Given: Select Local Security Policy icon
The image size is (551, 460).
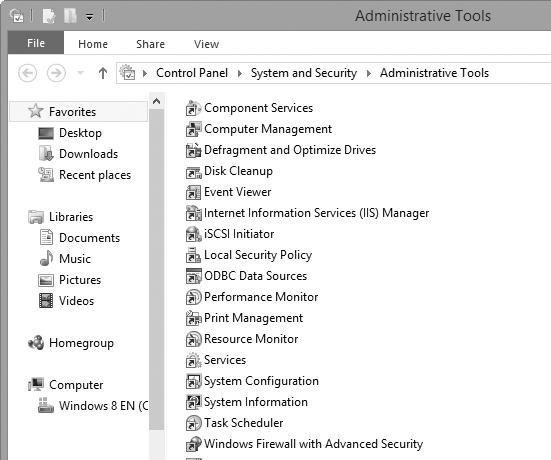Looking at the screenshot, I should (x=193, y=255).
